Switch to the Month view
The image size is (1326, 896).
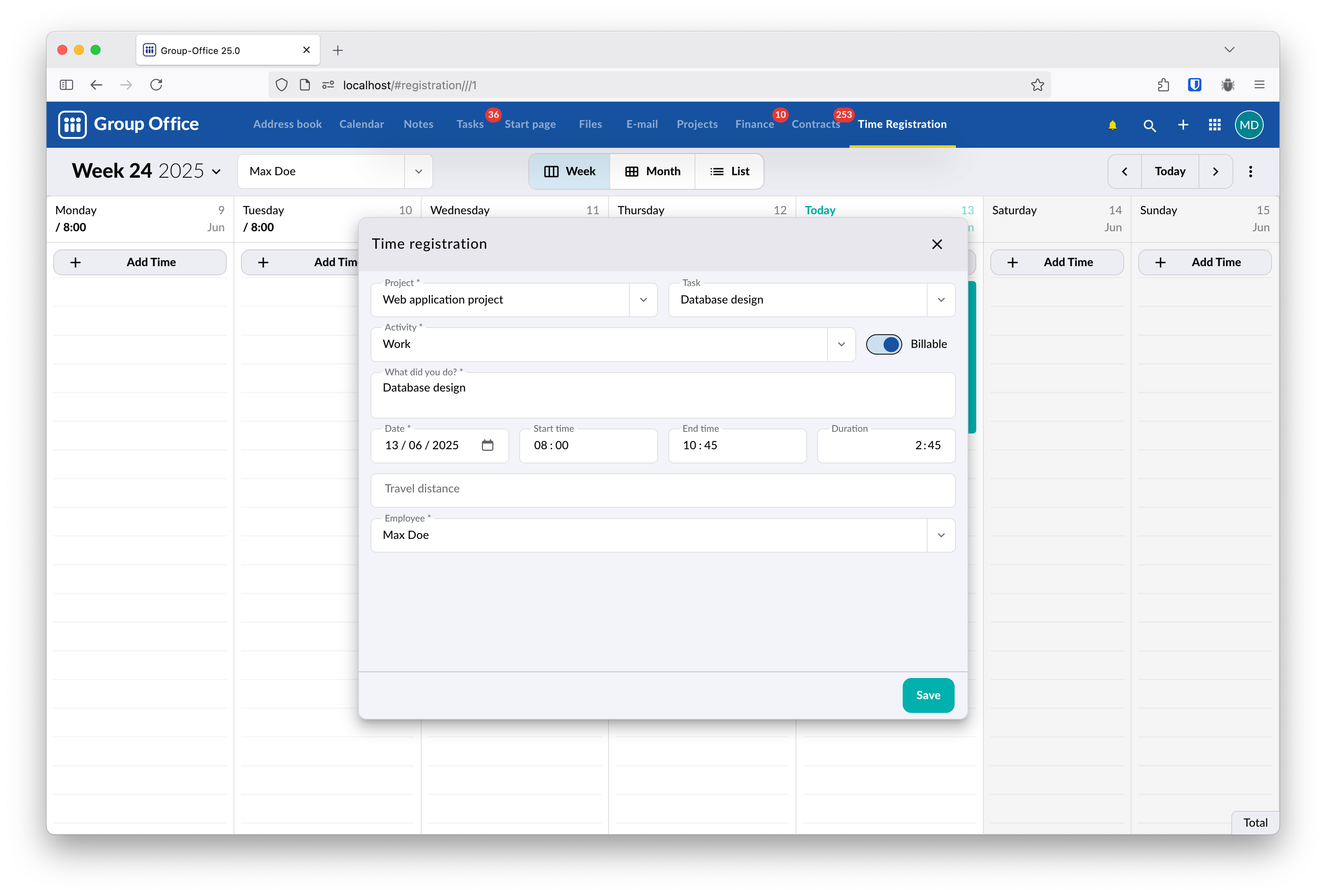coord(653,171)
